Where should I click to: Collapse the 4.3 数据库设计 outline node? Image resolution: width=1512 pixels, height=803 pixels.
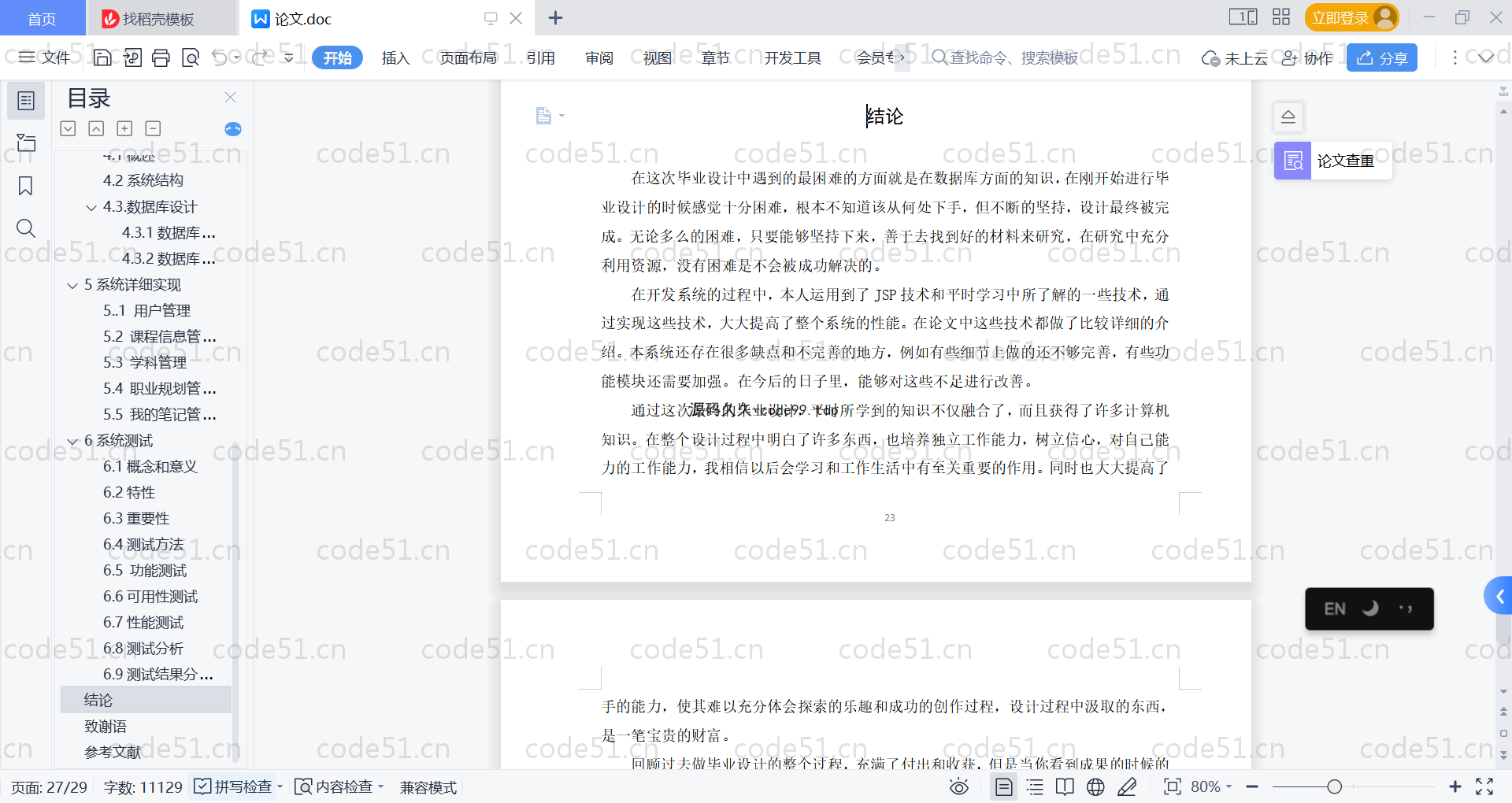coord(91,208)
